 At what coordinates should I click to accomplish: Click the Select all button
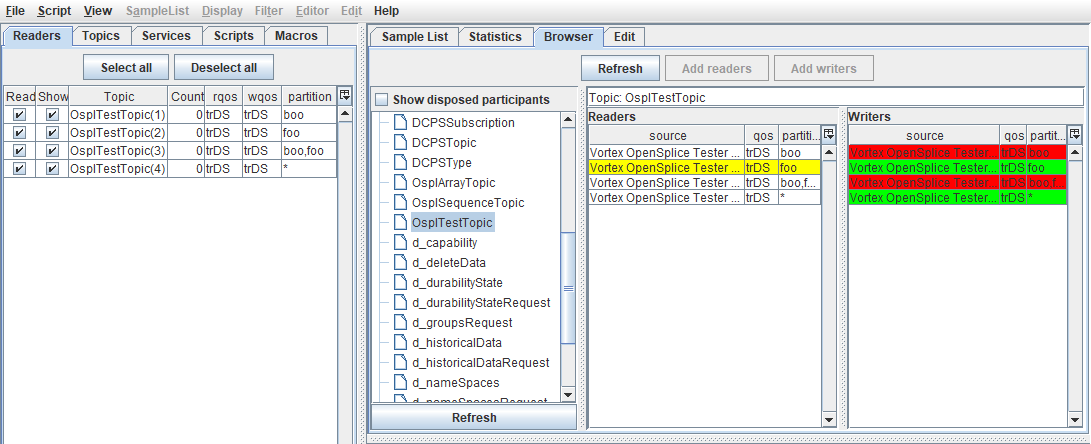click(x=127, y=68)
